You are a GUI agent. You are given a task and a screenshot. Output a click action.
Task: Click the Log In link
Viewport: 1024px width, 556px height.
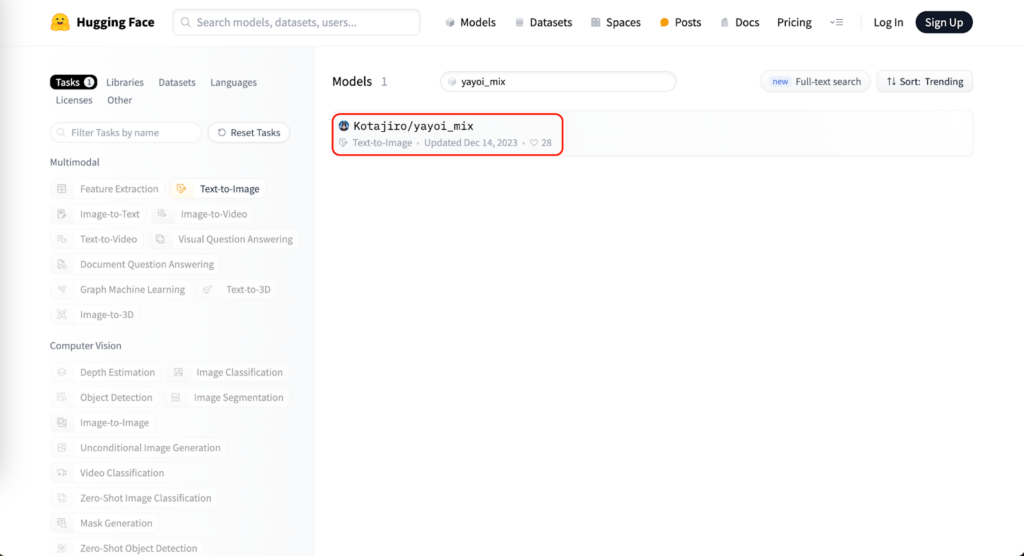[887, 22]
